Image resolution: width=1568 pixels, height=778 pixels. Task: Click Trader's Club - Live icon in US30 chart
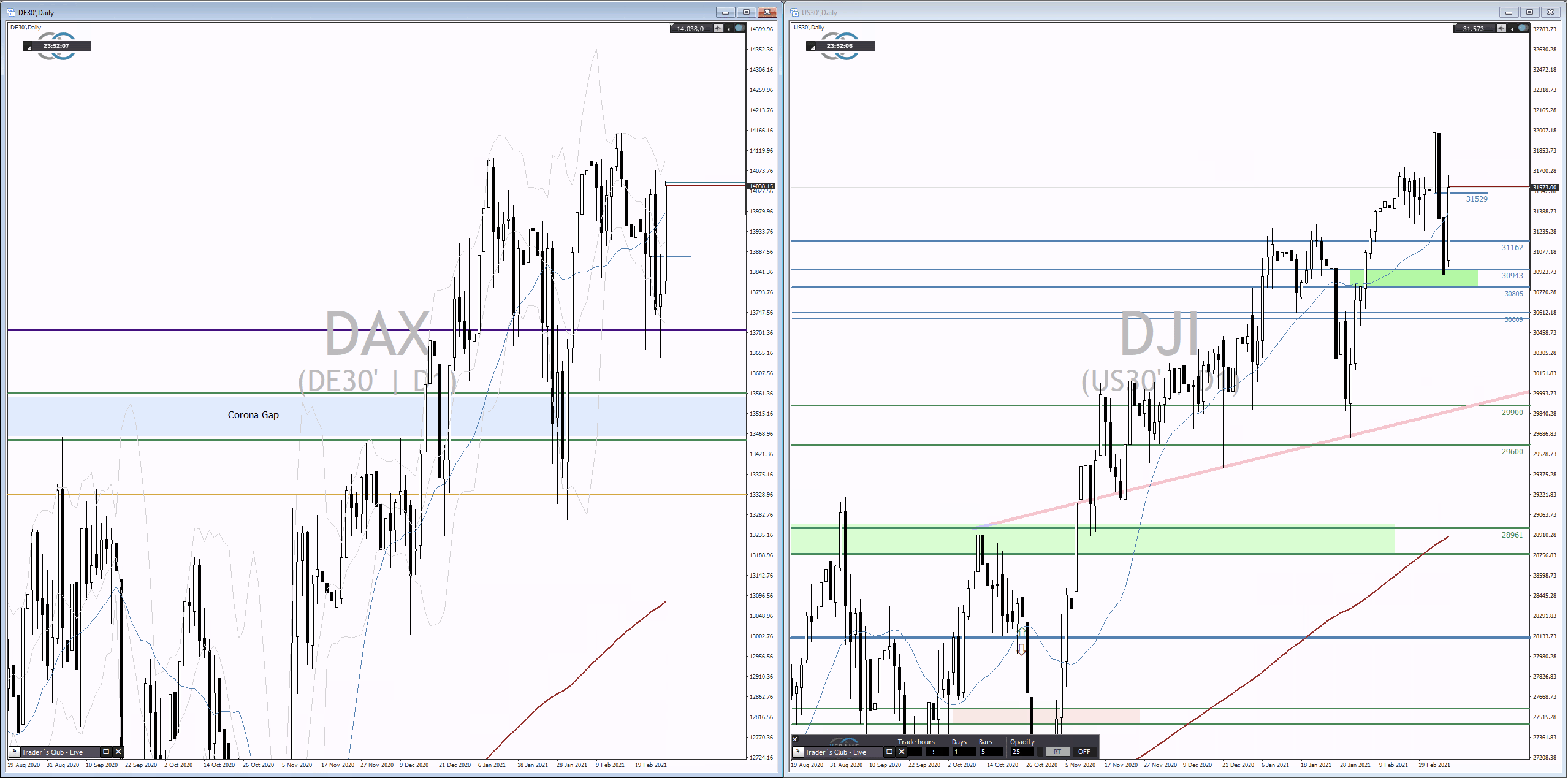[798, 752]
